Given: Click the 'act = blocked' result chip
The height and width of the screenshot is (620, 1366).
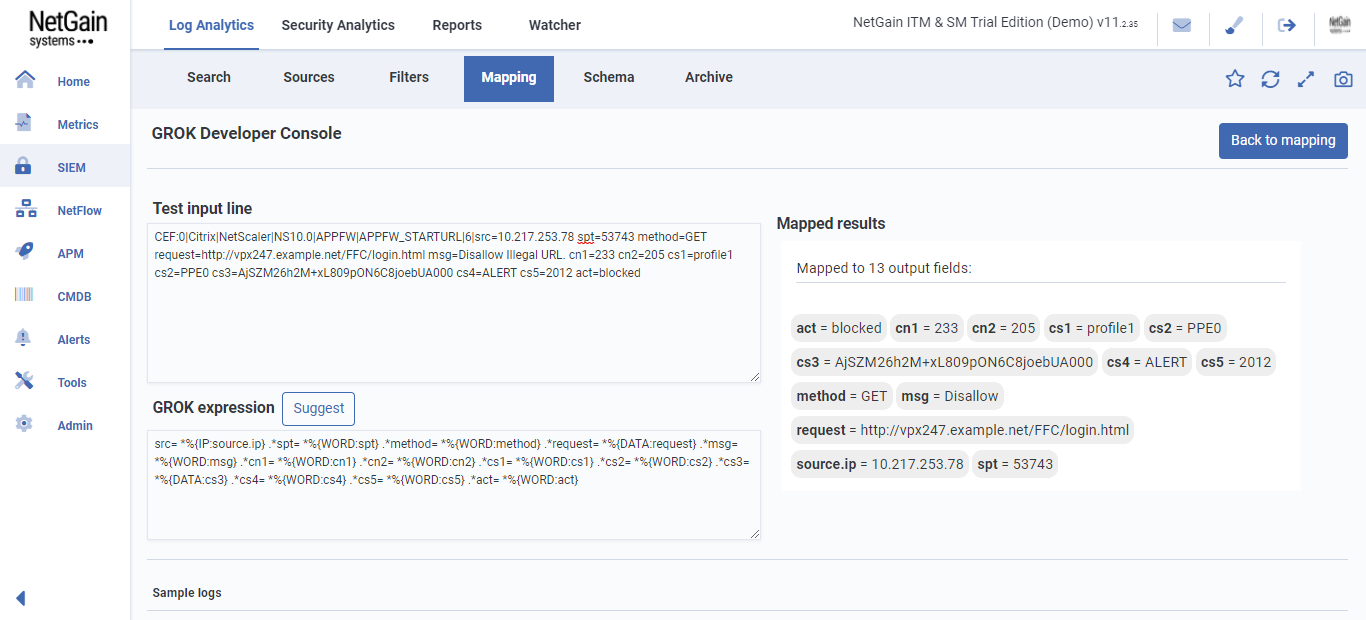Looking at the screenshot, I should pos(839,327).
